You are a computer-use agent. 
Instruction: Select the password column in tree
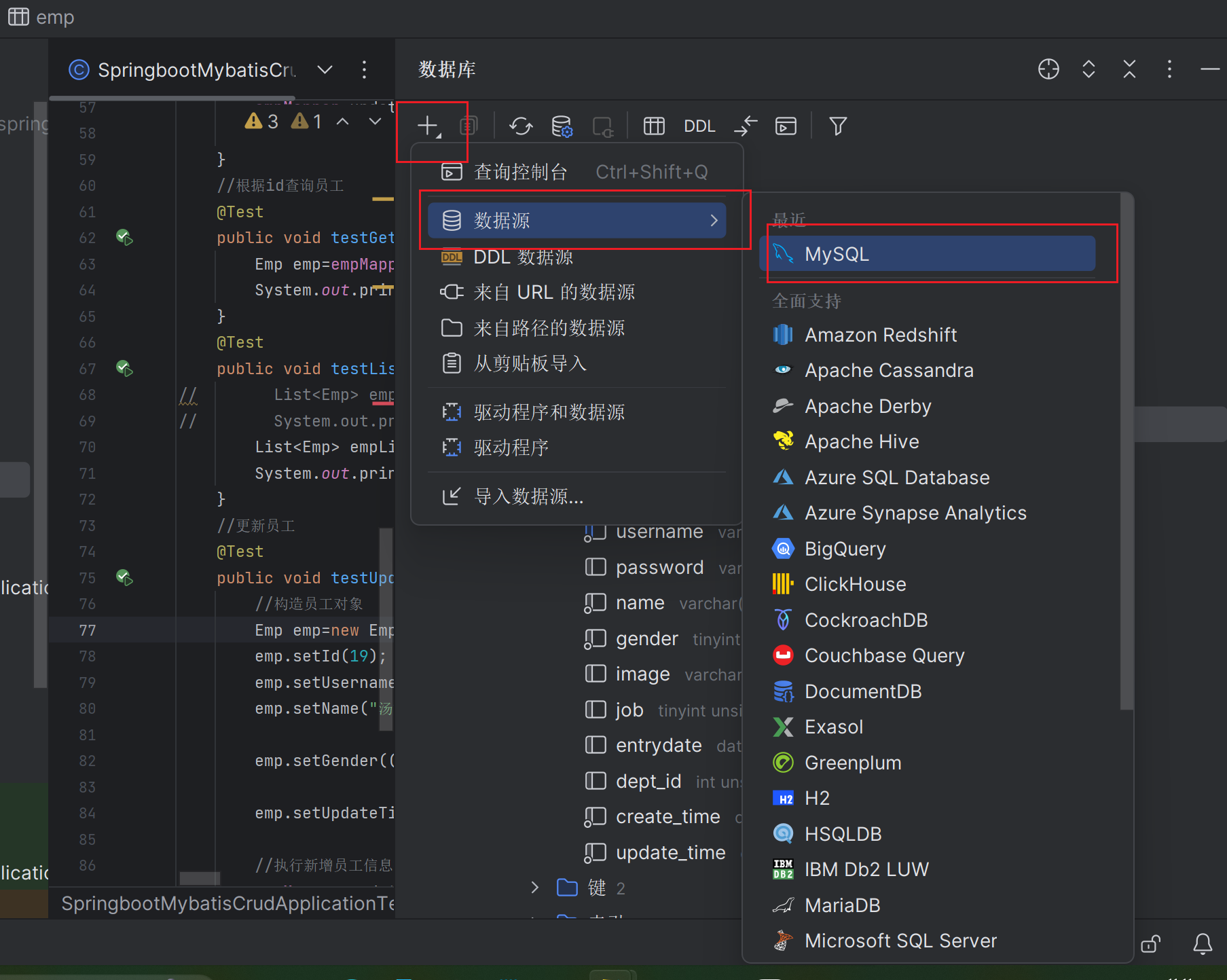coord(659,567)
